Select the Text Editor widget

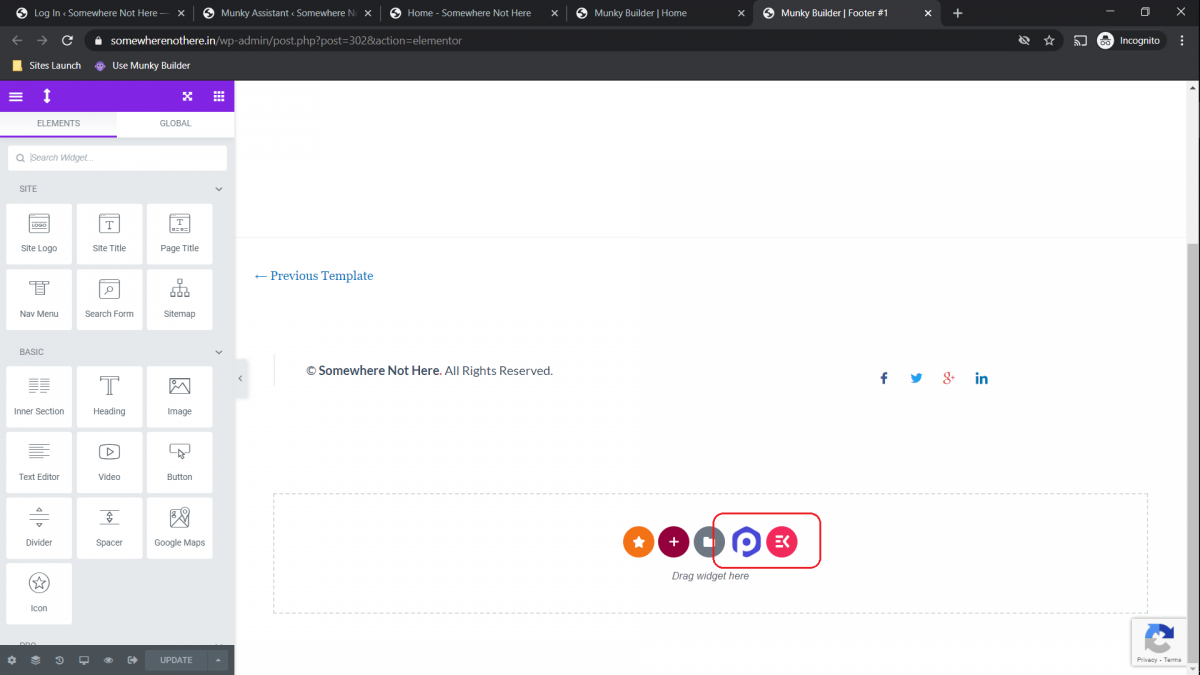(39, 463)
